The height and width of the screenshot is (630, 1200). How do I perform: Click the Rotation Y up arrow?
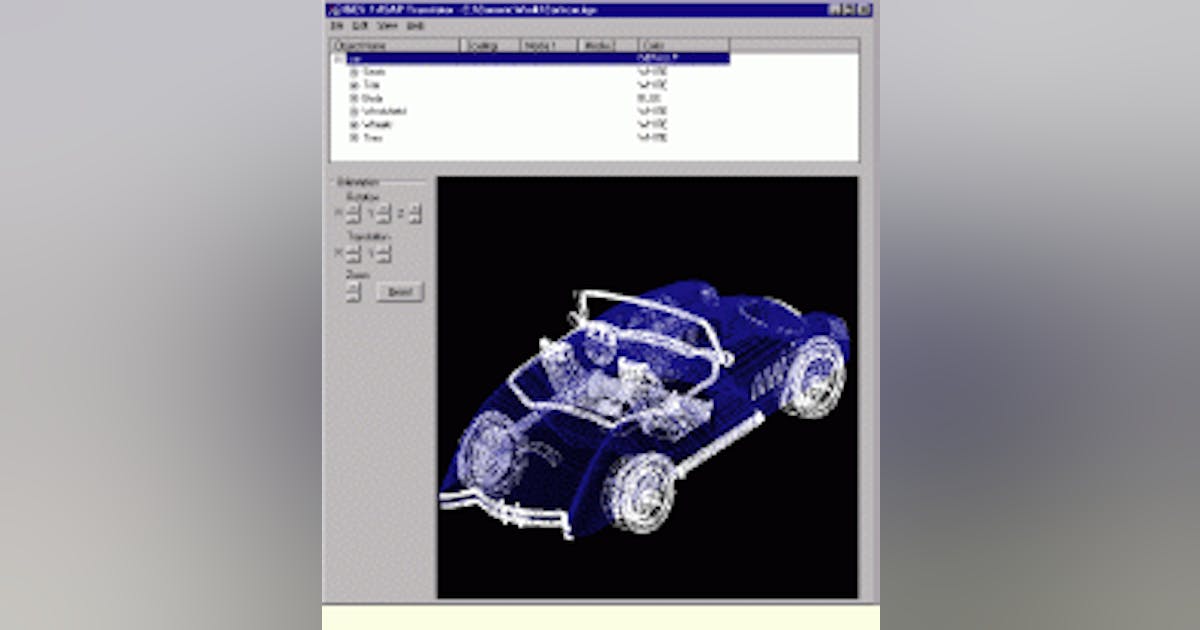(x=383, y=210)
